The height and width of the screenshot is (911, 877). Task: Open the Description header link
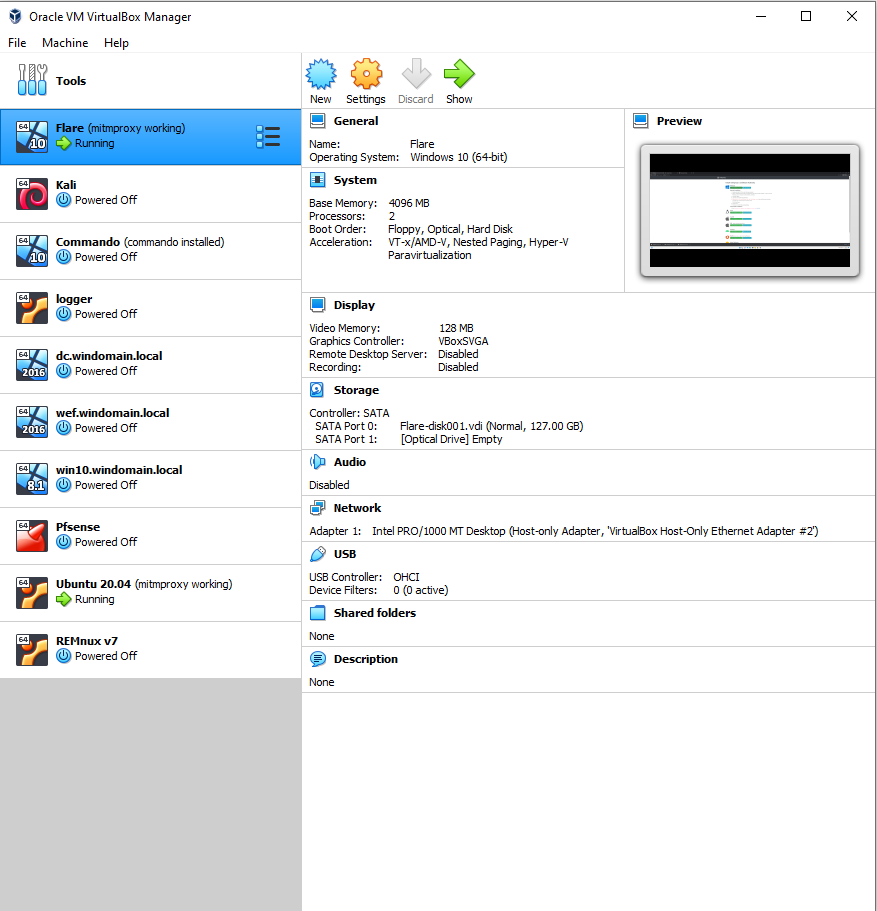coord(366,659)
